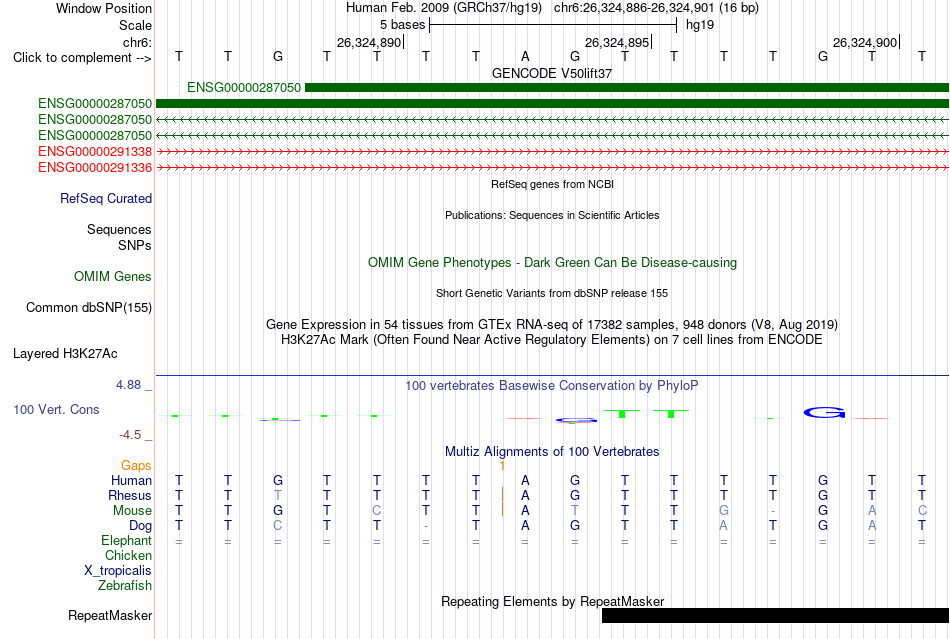Click the ENSG00000287050 label beside the shorter green bar
This screenshot has height=639, width=950.
(244, 88)
